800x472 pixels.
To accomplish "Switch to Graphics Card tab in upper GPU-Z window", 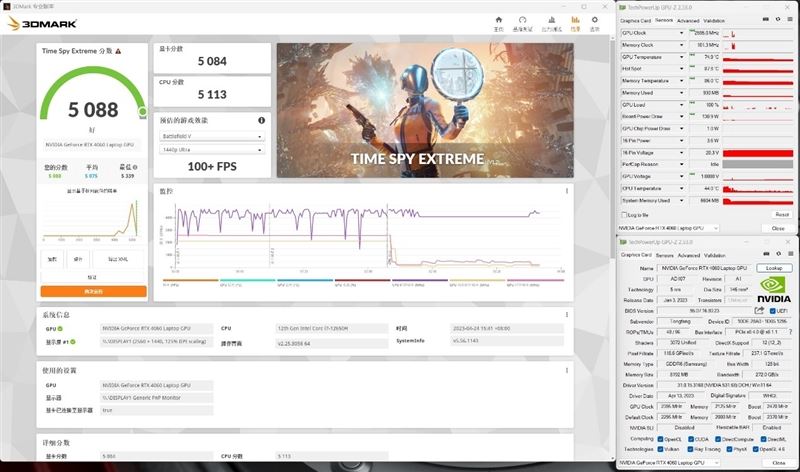I will point(635,20).
